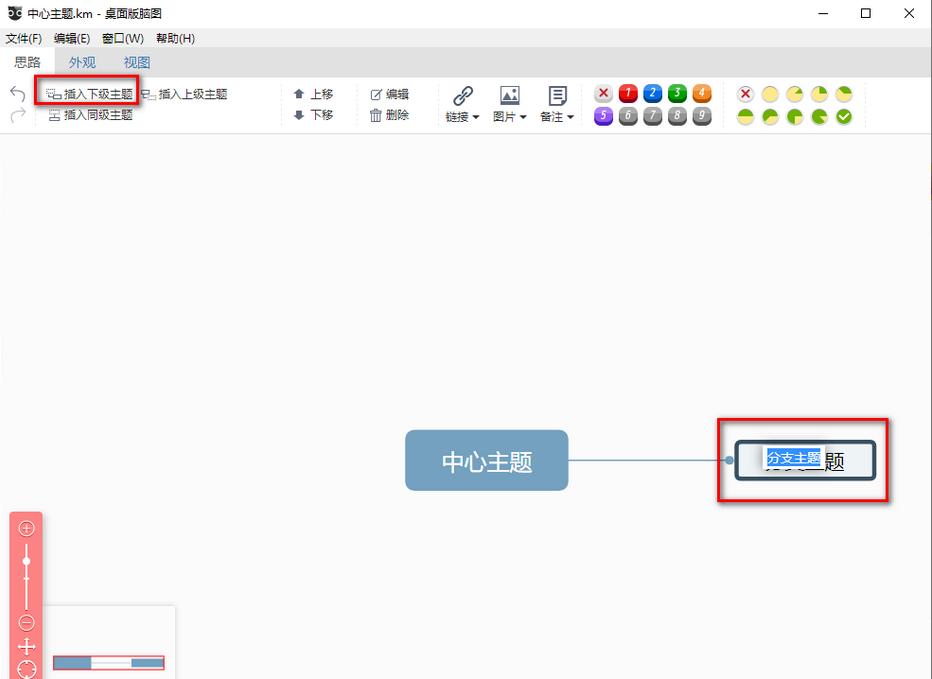Select the 中心主题 node
The width and height of the screenshot is (932, 679).
(487, 460)
